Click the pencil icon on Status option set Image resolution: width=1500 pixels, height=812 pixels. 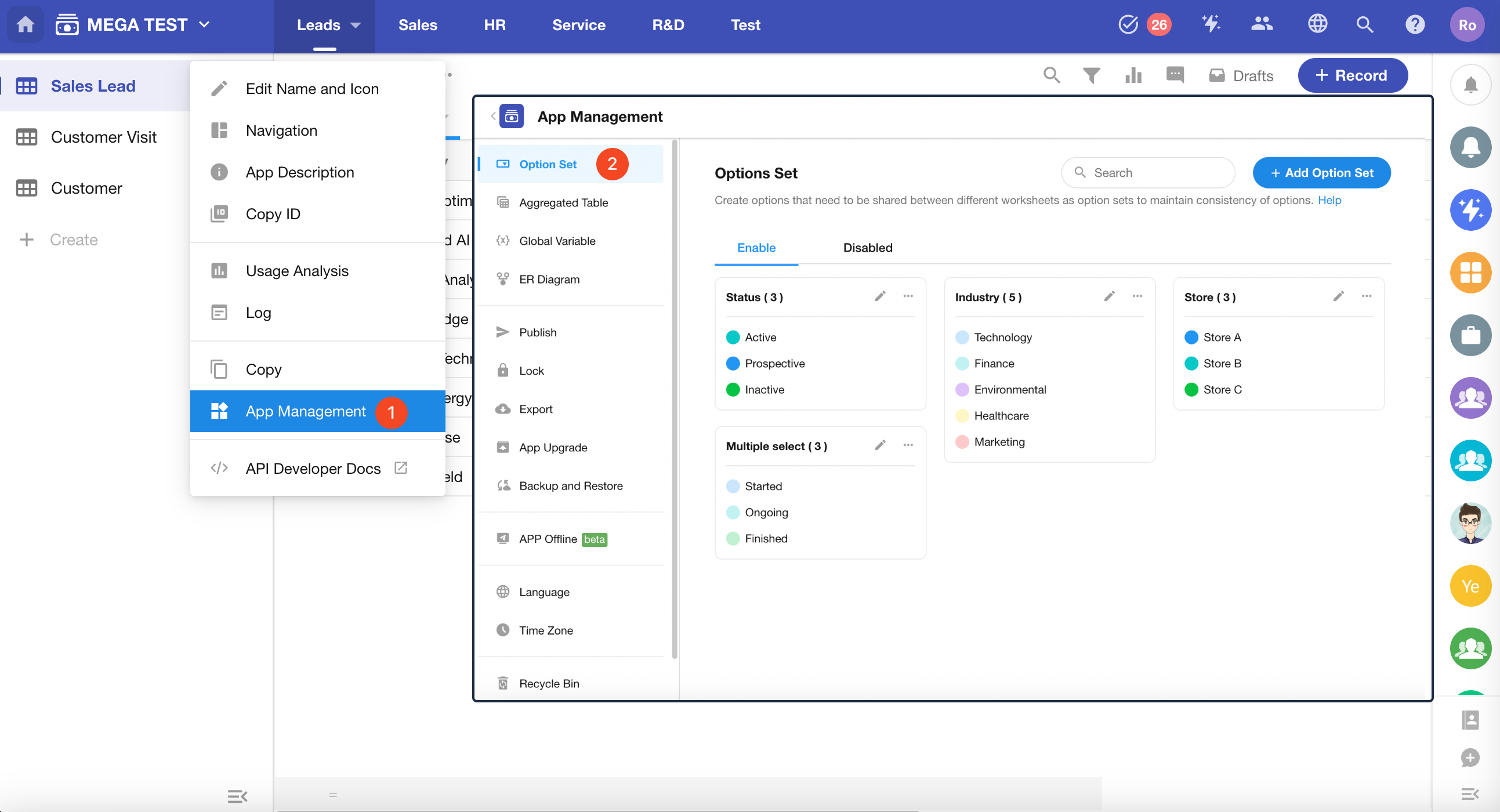[x=880, y=296]
